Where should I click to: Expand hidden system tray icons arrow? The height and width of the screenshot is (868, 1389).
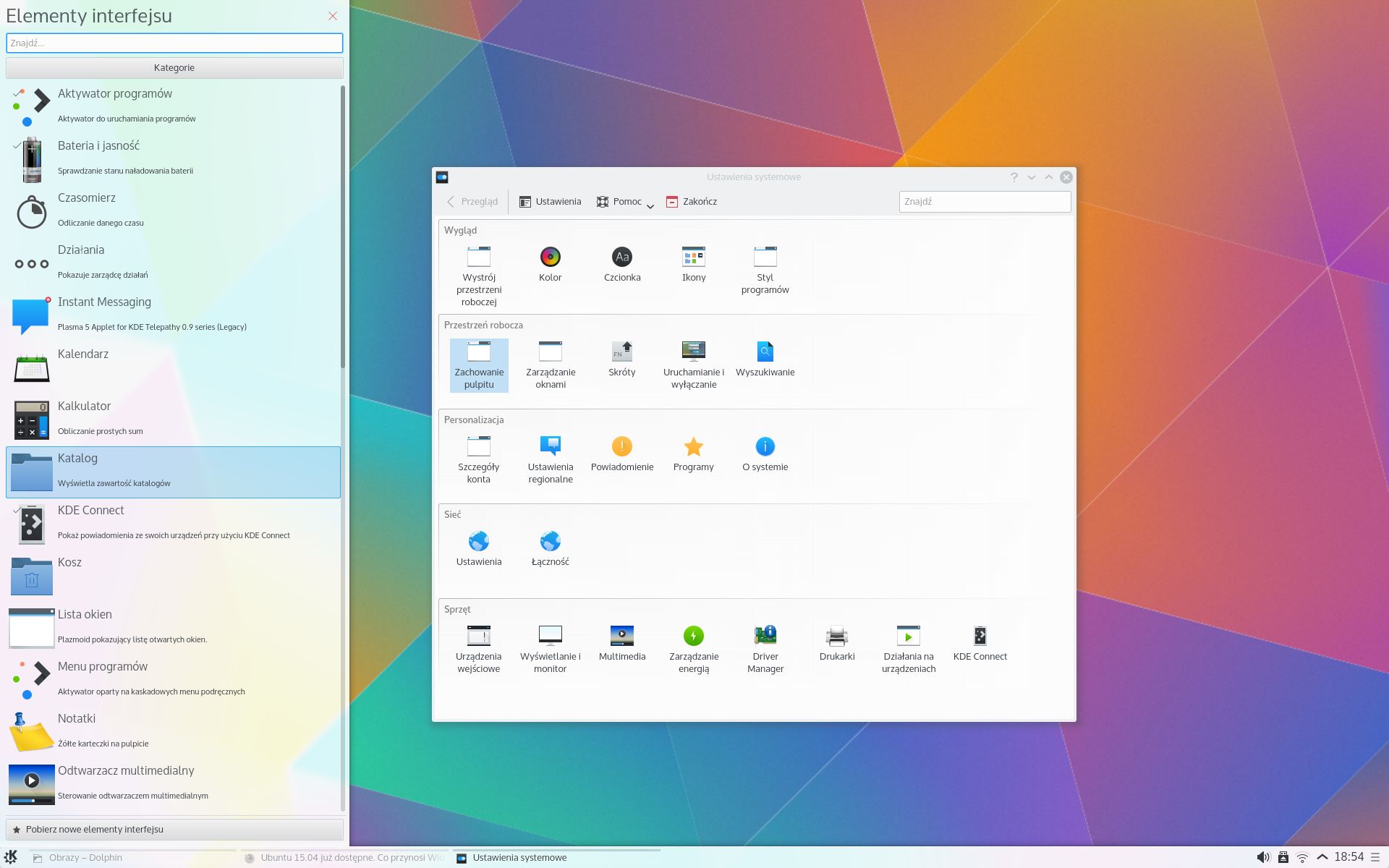click(x=1322, y=857)
